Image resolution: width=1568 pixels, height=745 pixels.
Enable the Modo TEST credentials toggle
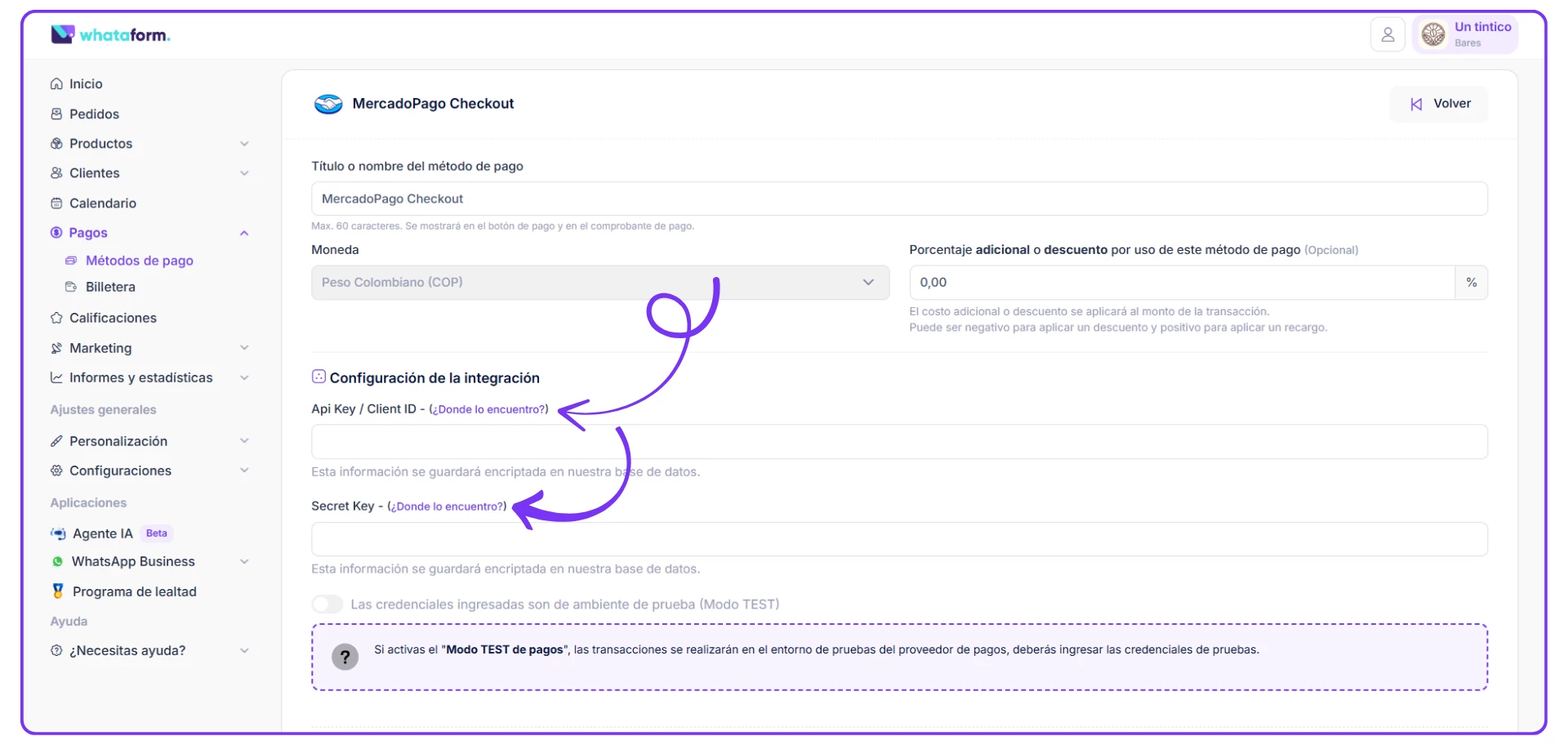(x=327, y=604)
